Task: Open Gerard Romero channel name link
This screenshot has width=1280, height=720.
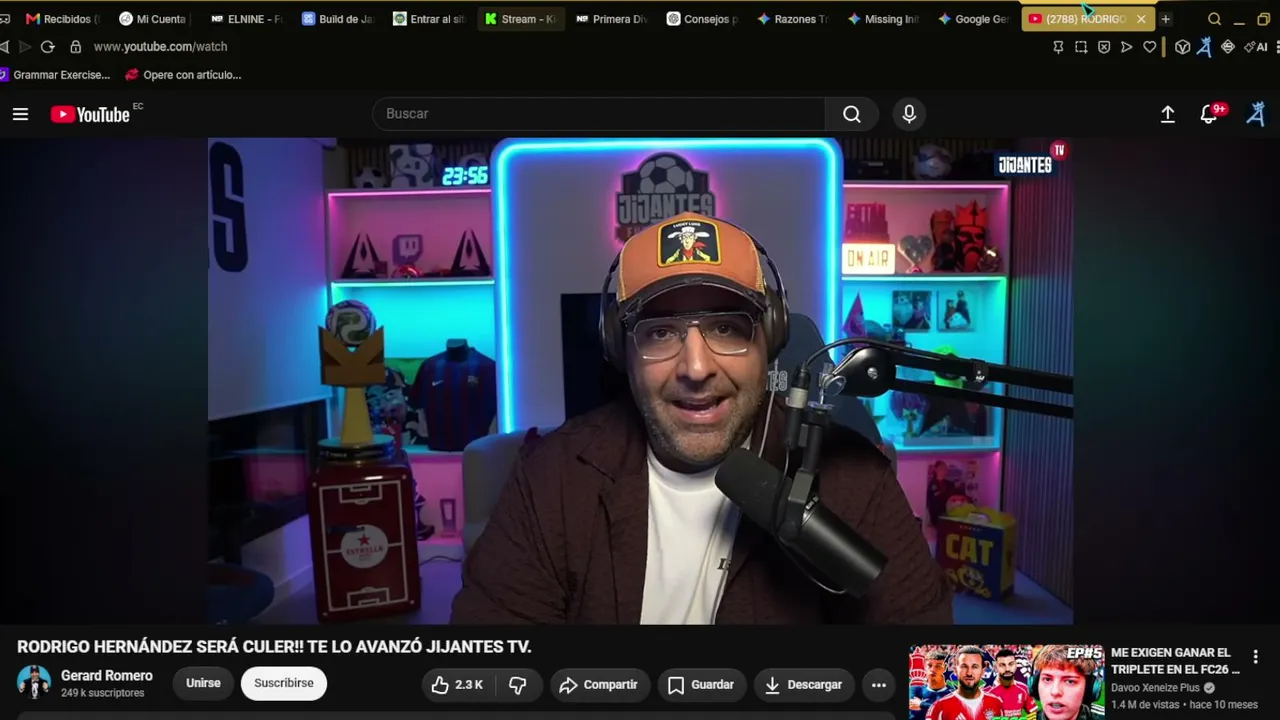Action: pos(107,676)
